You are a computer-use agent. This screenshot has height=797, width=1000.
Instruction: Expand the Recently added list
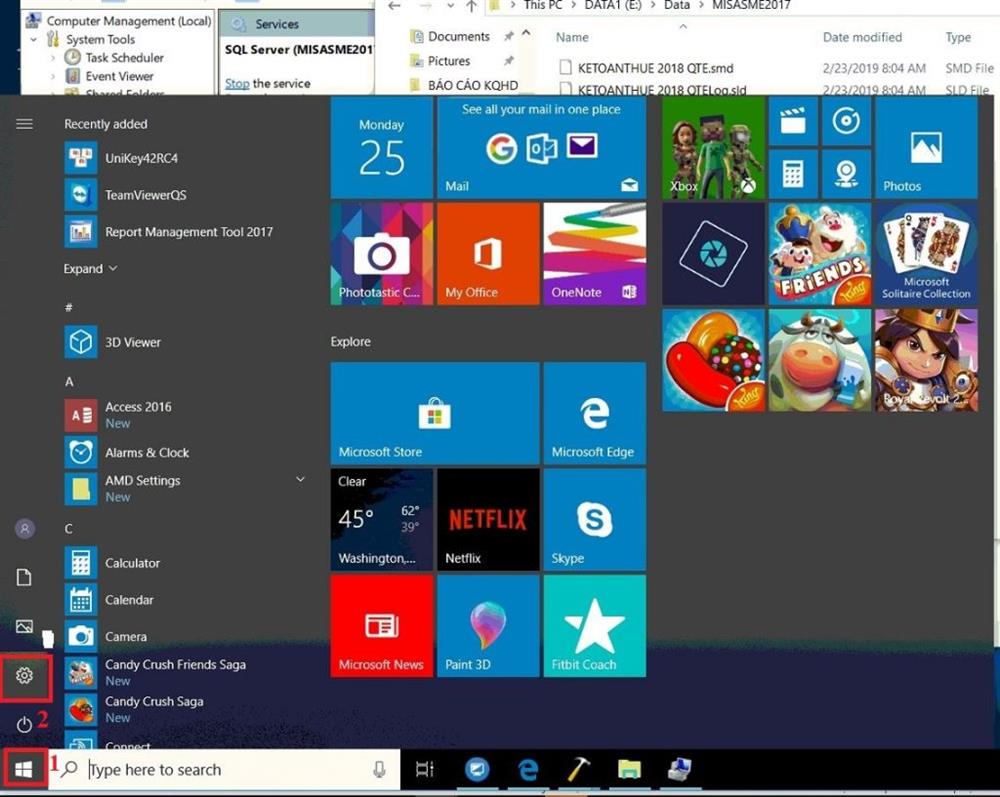tap(90, 269)
